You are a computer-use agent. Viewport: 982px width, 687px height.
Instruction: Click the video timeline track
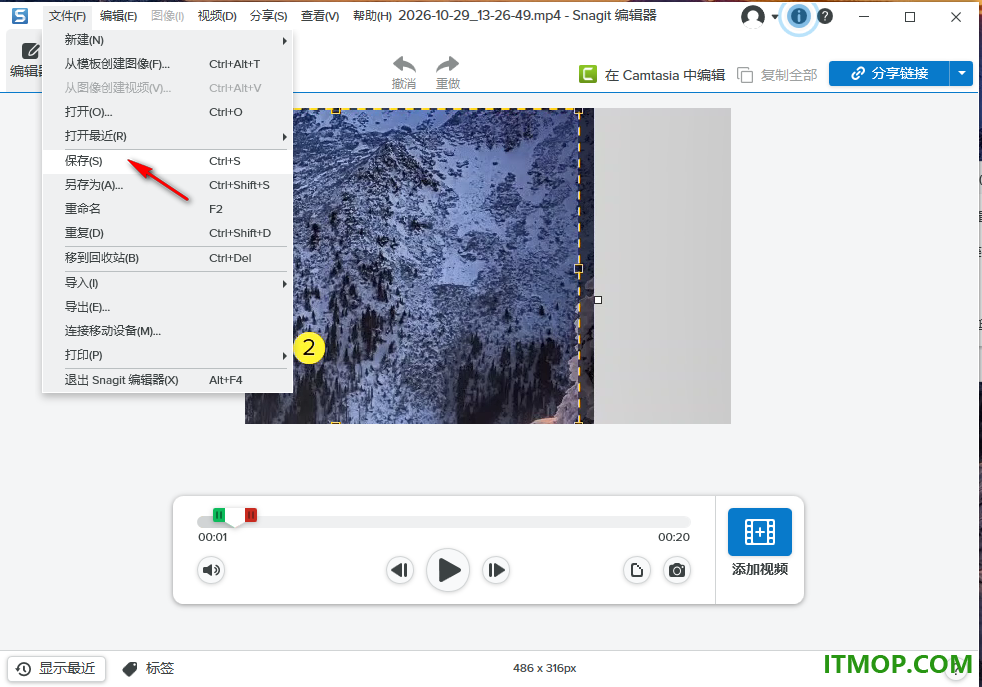point(444,522)
